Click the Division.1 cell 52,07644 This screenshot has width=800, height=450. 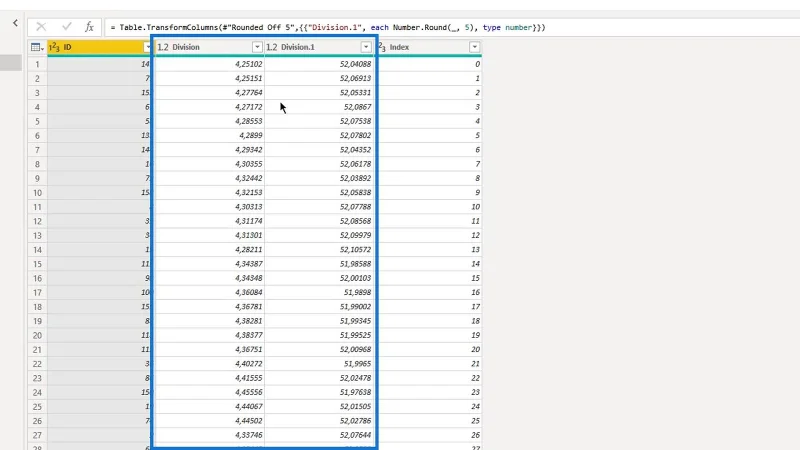click(319, 435)
